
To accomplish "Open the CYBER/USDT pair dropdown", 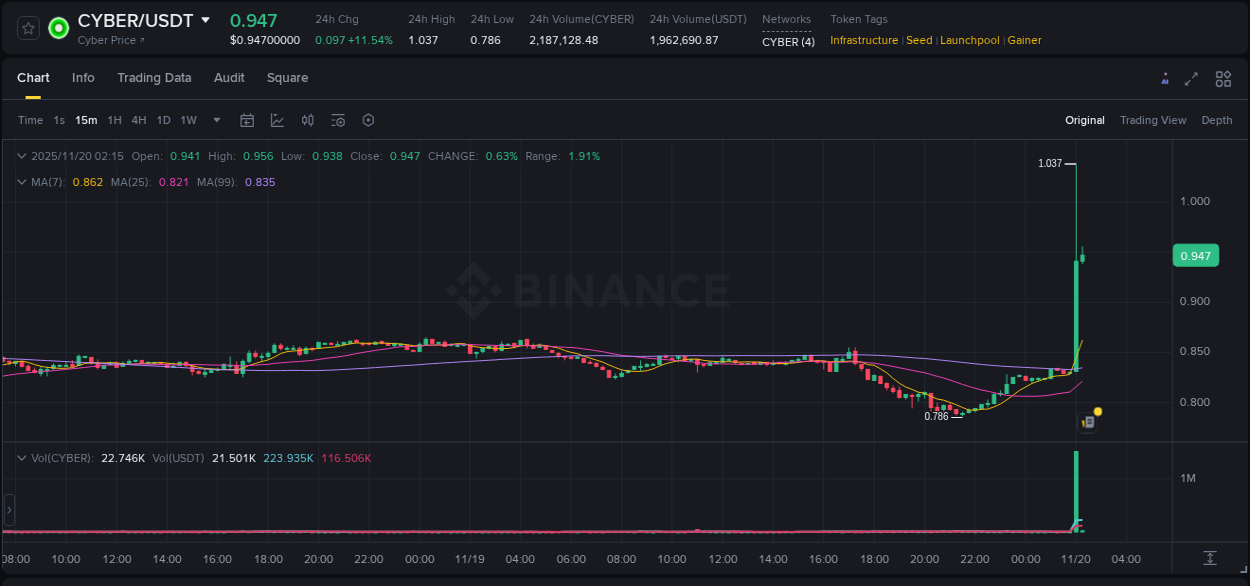I will (x=206, y=20).
